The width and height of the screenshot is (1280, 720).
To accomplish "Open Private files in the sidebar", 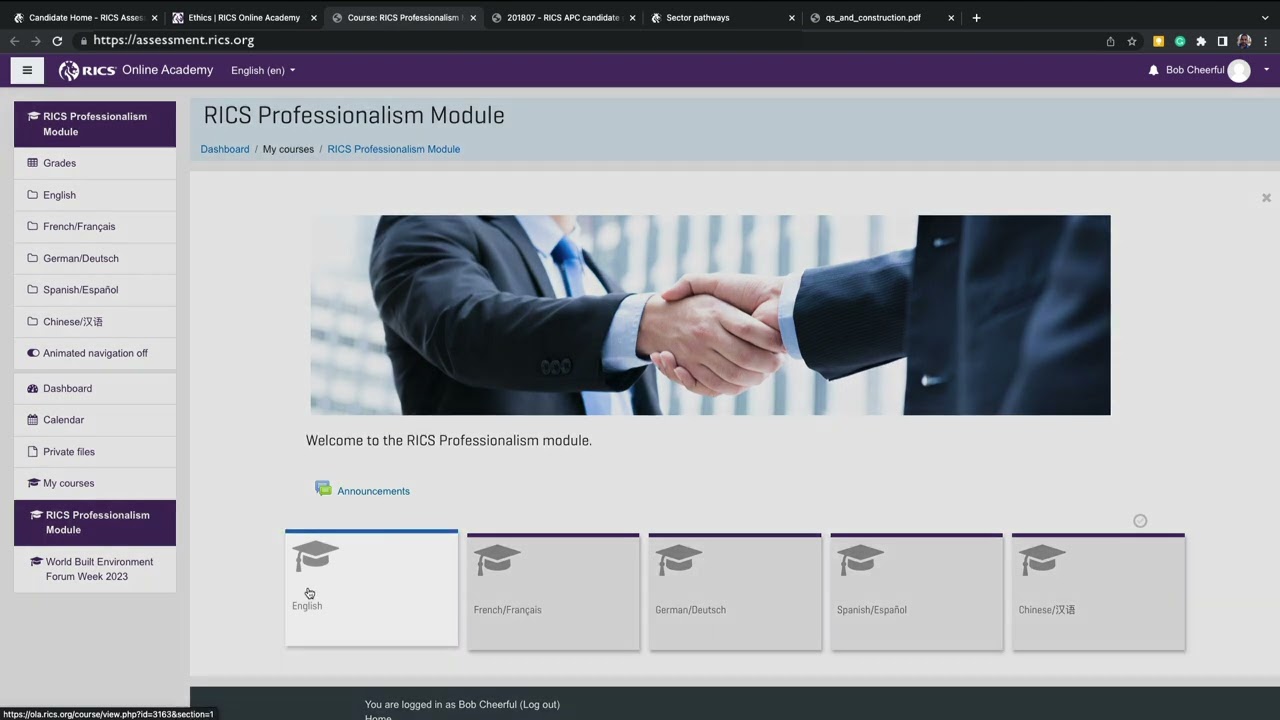I will click(95, 452).
